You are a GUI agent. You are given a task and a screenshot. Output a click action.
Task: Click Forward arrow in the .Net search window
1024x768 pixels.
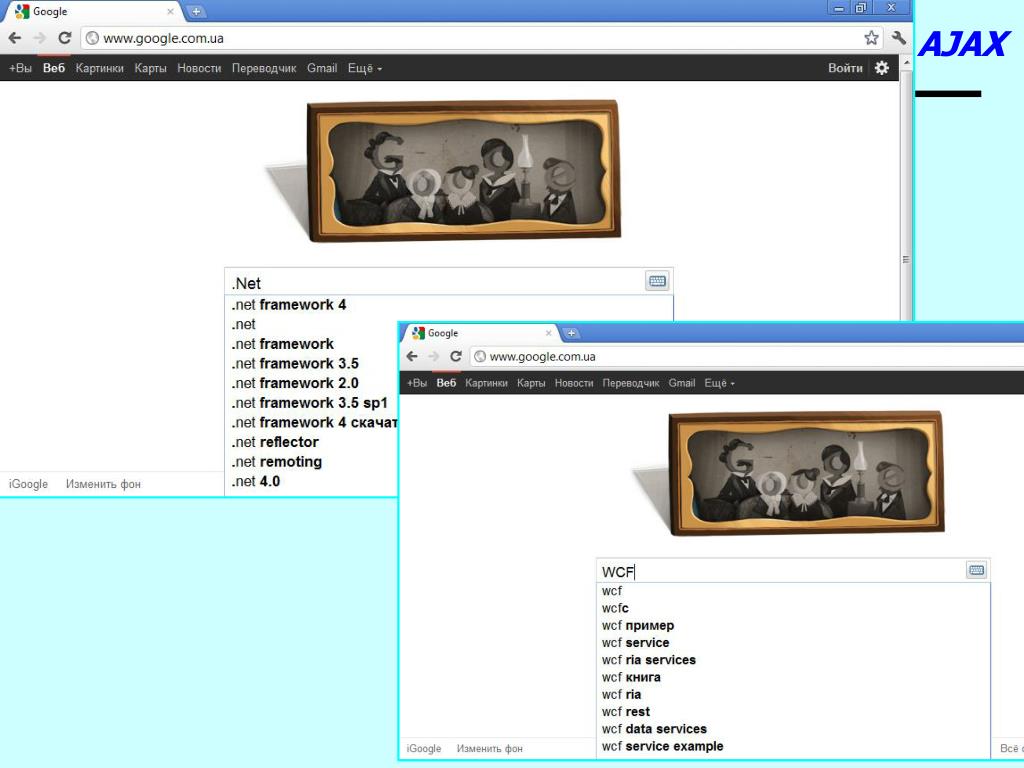(x=39, y=38)
